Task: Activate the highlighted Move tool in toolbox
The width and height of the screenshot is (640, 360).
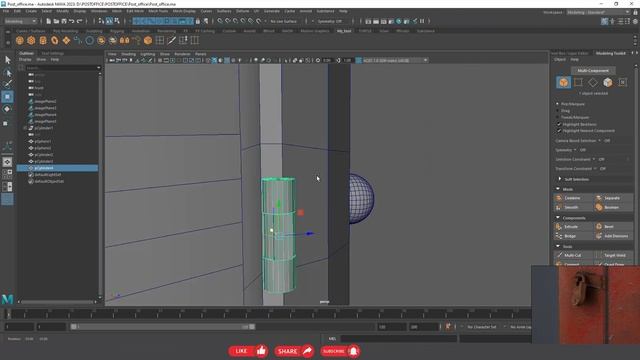Action: pyautogui.click(x=7, y=97)
